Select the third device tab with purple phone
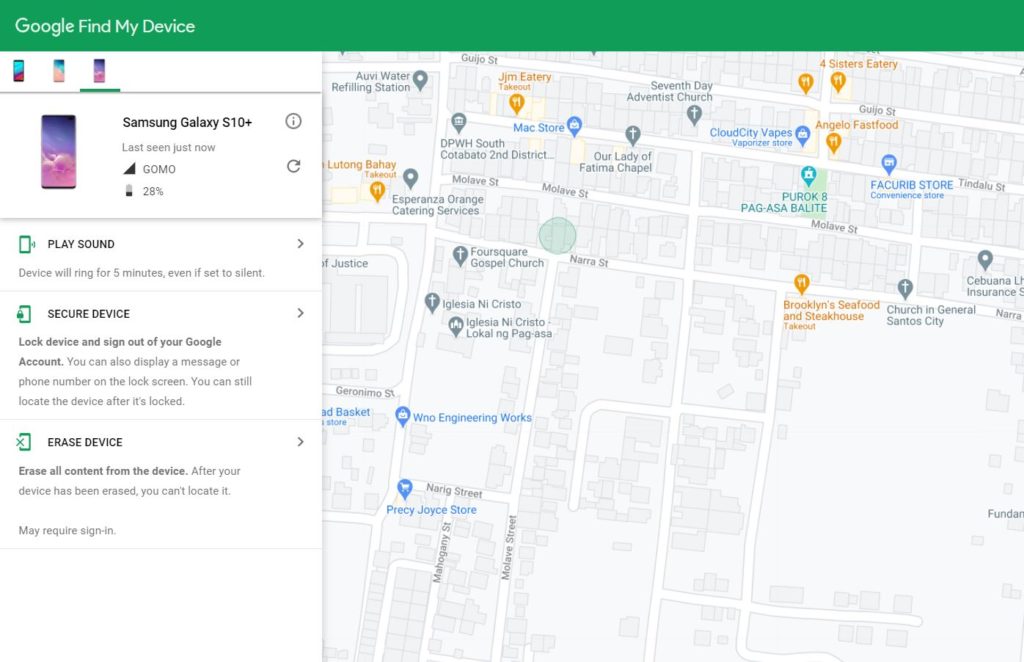This screenshot has height=662, width=1024. point(99,71)
